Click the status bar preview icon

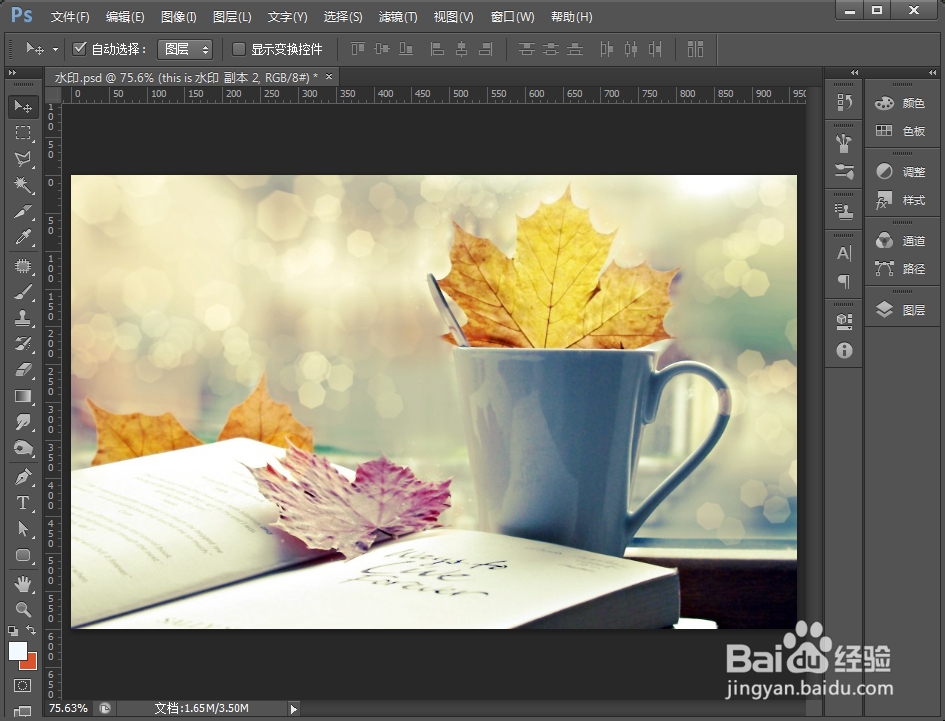point(105,708)
